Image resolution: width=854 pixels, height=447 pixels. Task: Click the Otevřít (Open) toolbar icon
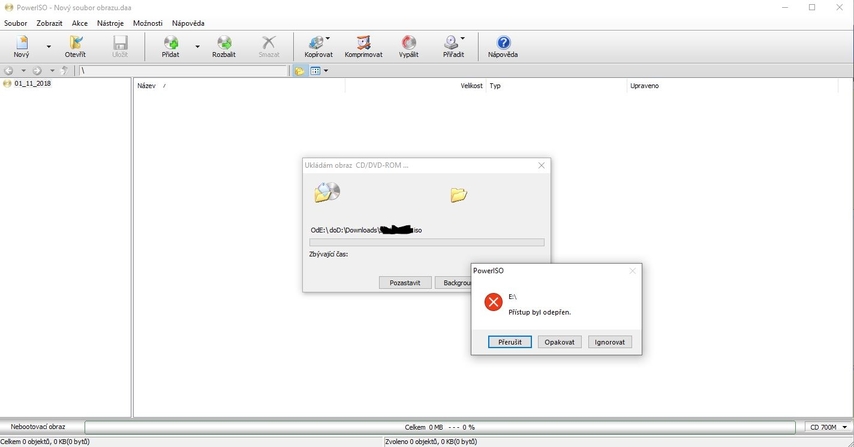75,46
